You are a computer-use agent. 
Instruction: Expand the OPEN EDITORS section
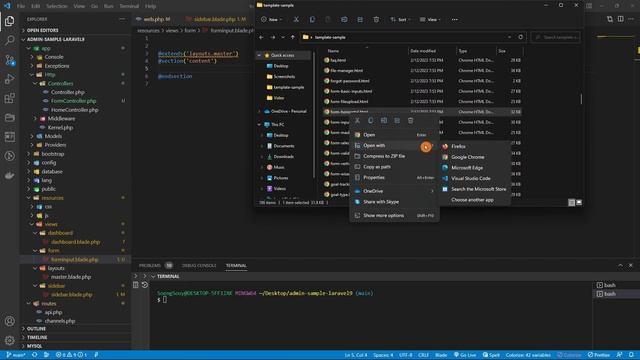click(42, 30)
